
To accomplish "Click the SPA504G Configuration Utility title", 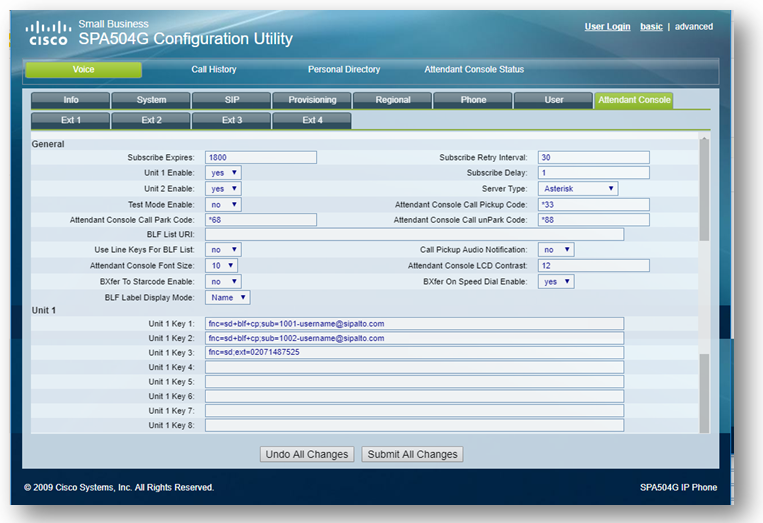I will click(185, 38).
